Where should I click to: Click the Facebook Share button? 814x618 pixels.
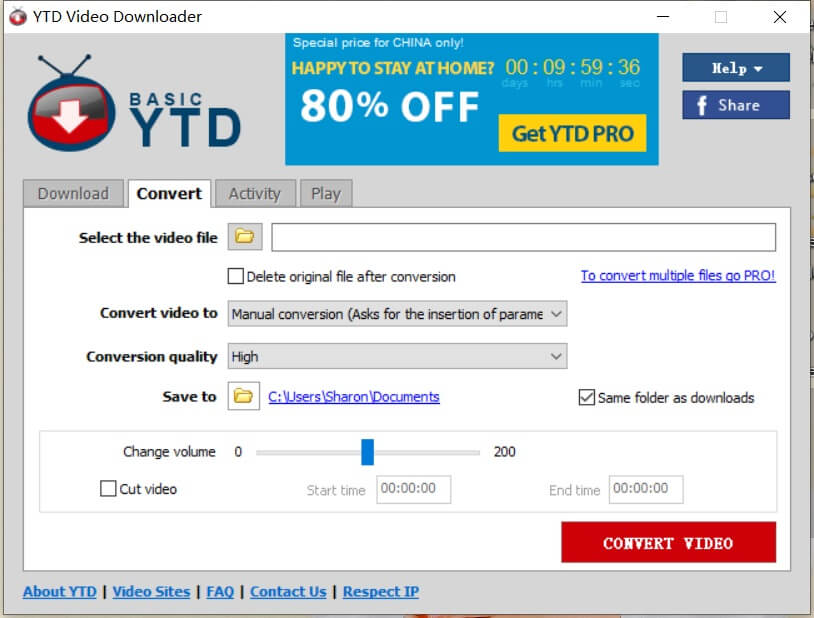coord(736,105)
